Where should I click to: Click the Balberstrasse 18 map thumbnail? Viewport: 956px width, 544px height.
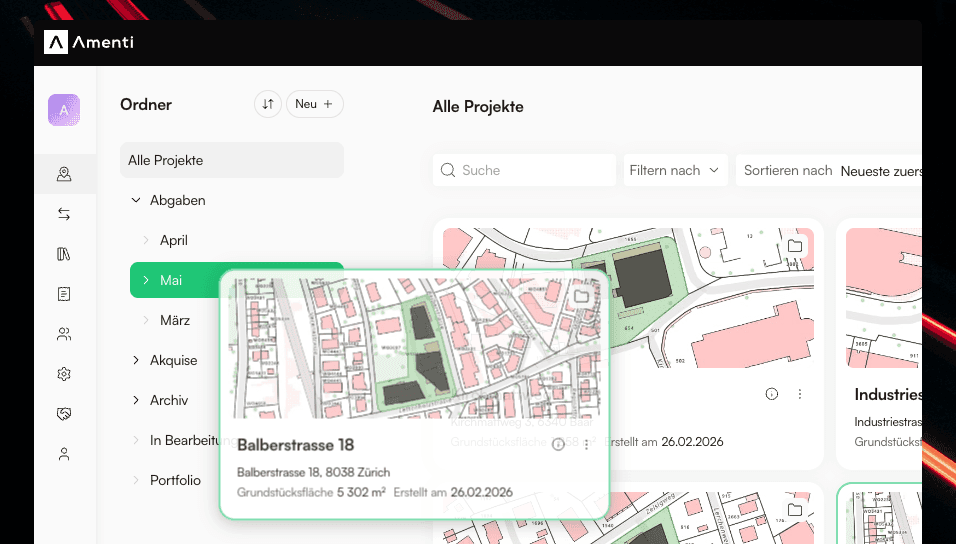click(415, 348)
